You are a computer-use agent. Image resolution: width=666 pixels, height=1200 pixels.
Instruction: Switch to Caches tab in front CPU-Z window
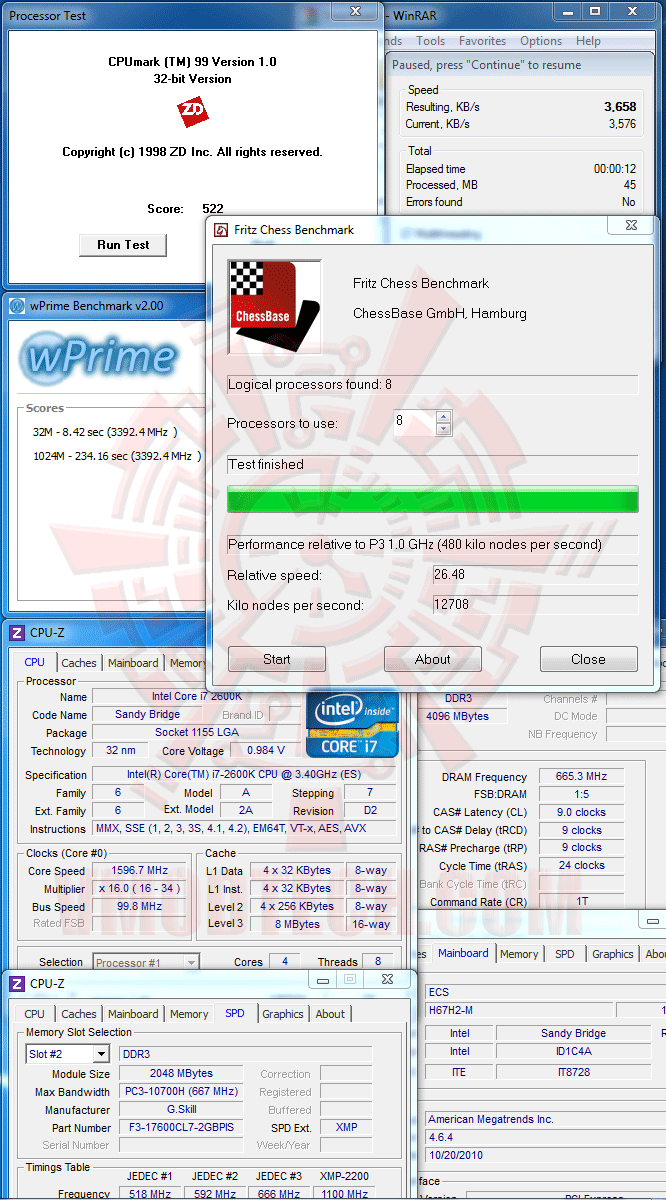[79, 1014]
